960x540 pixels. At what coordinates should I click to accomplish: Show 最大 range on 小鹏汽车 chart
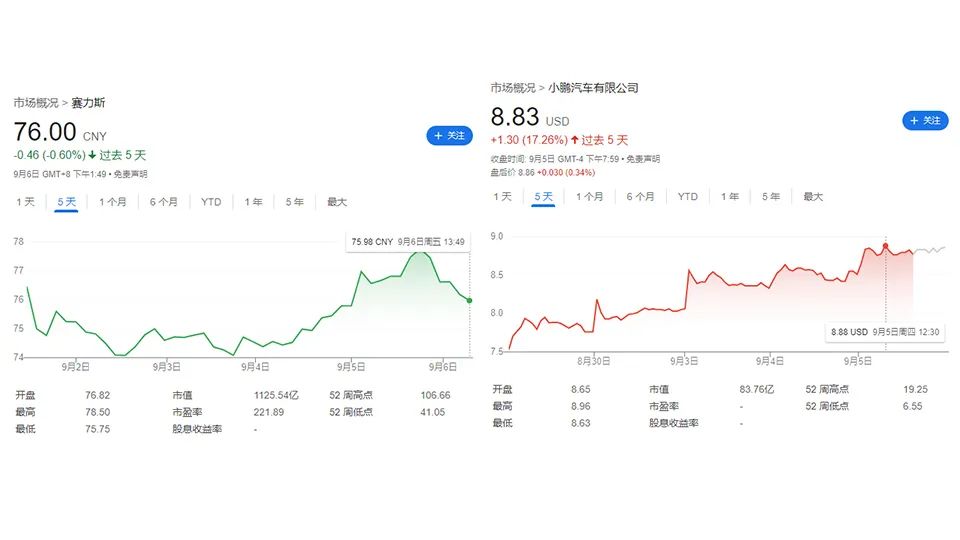pyautogui.click(x=813, y=197)
